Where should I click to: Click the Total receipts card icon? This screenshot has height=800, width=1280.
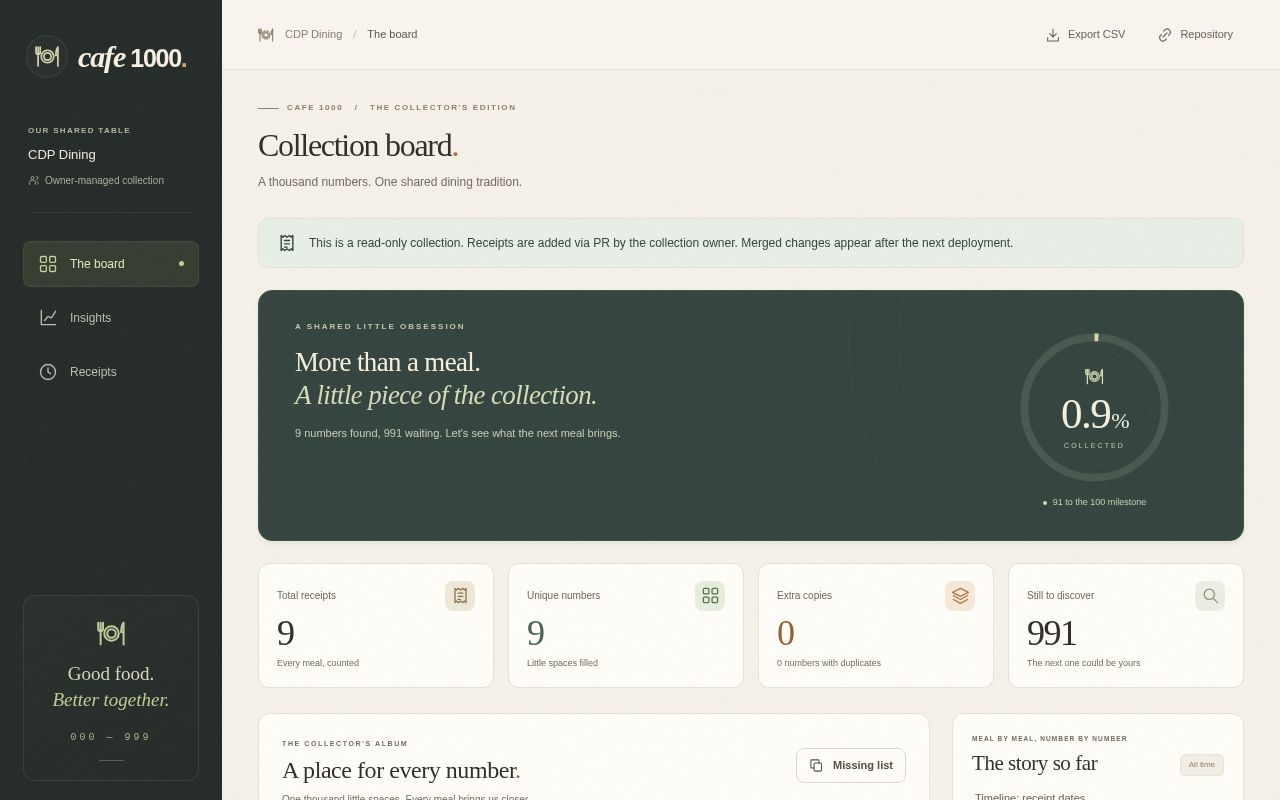click(460, 596)
